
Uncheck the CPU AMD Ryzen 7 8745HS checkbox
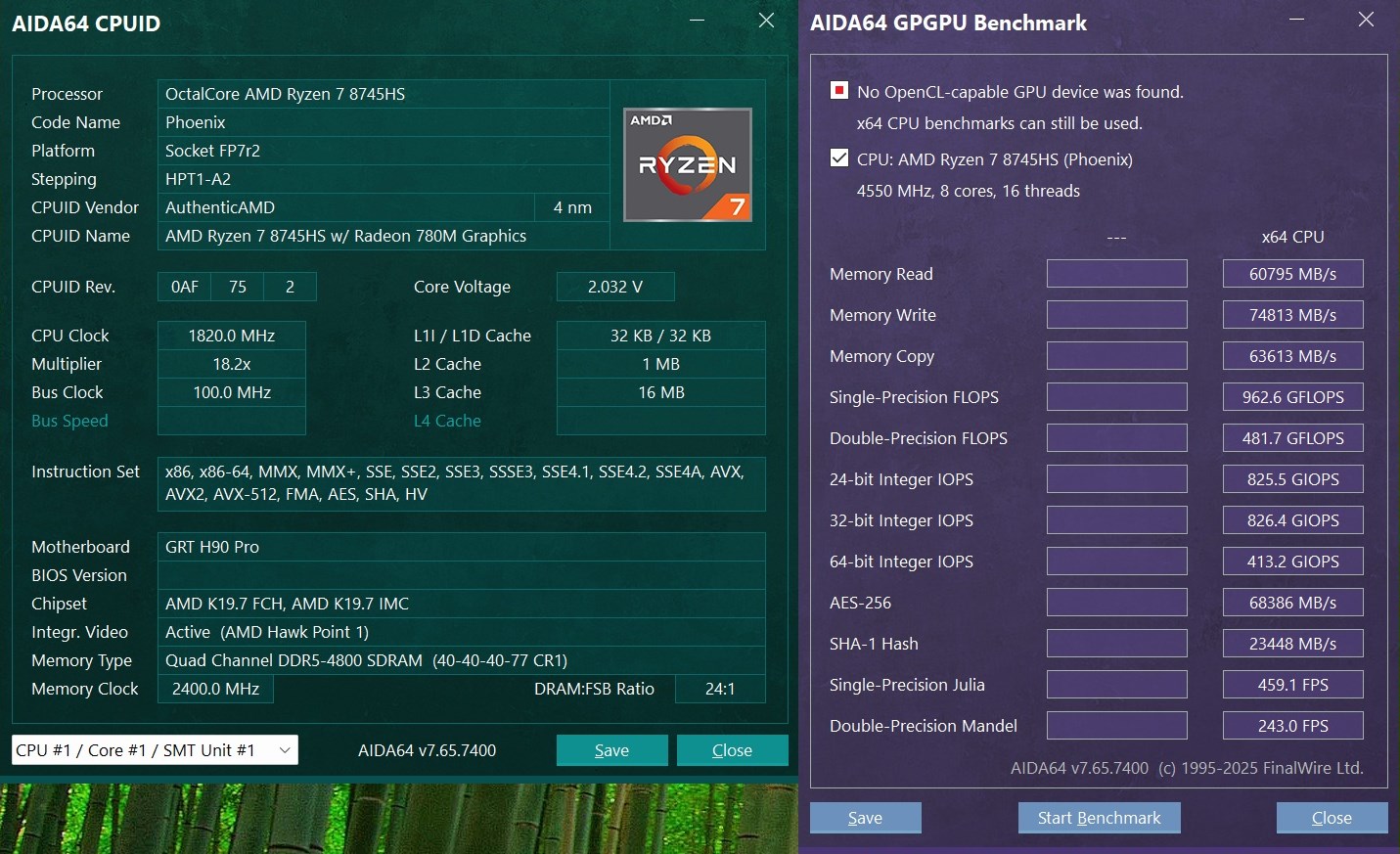(839, 158)
